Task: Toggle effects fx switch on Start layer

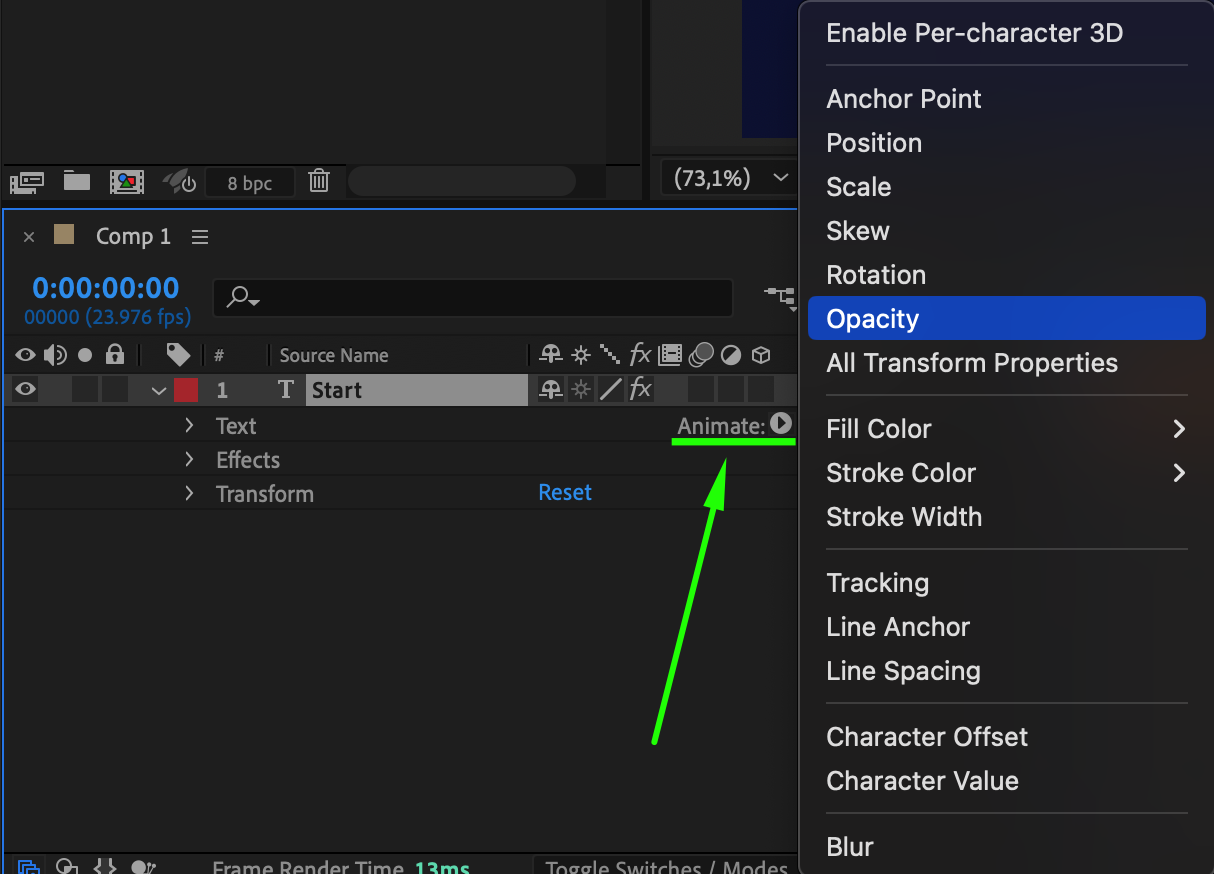Action: click(640, 390)
